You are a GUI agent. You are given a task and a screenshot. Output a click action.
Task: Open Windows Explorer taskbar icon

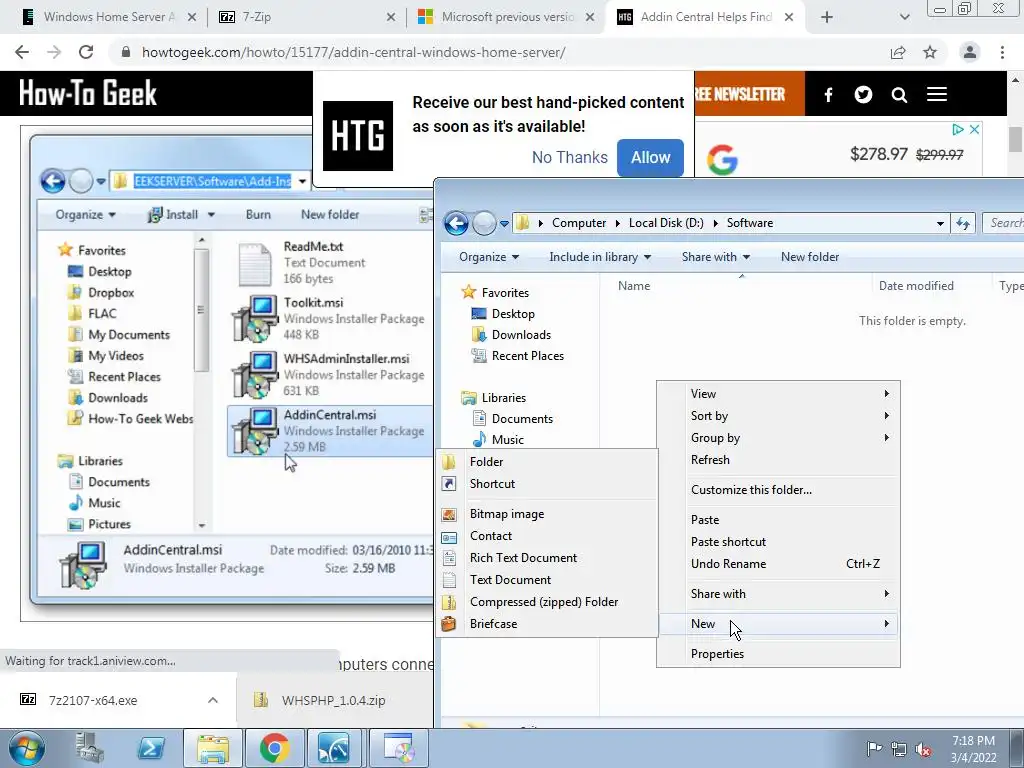213,748
